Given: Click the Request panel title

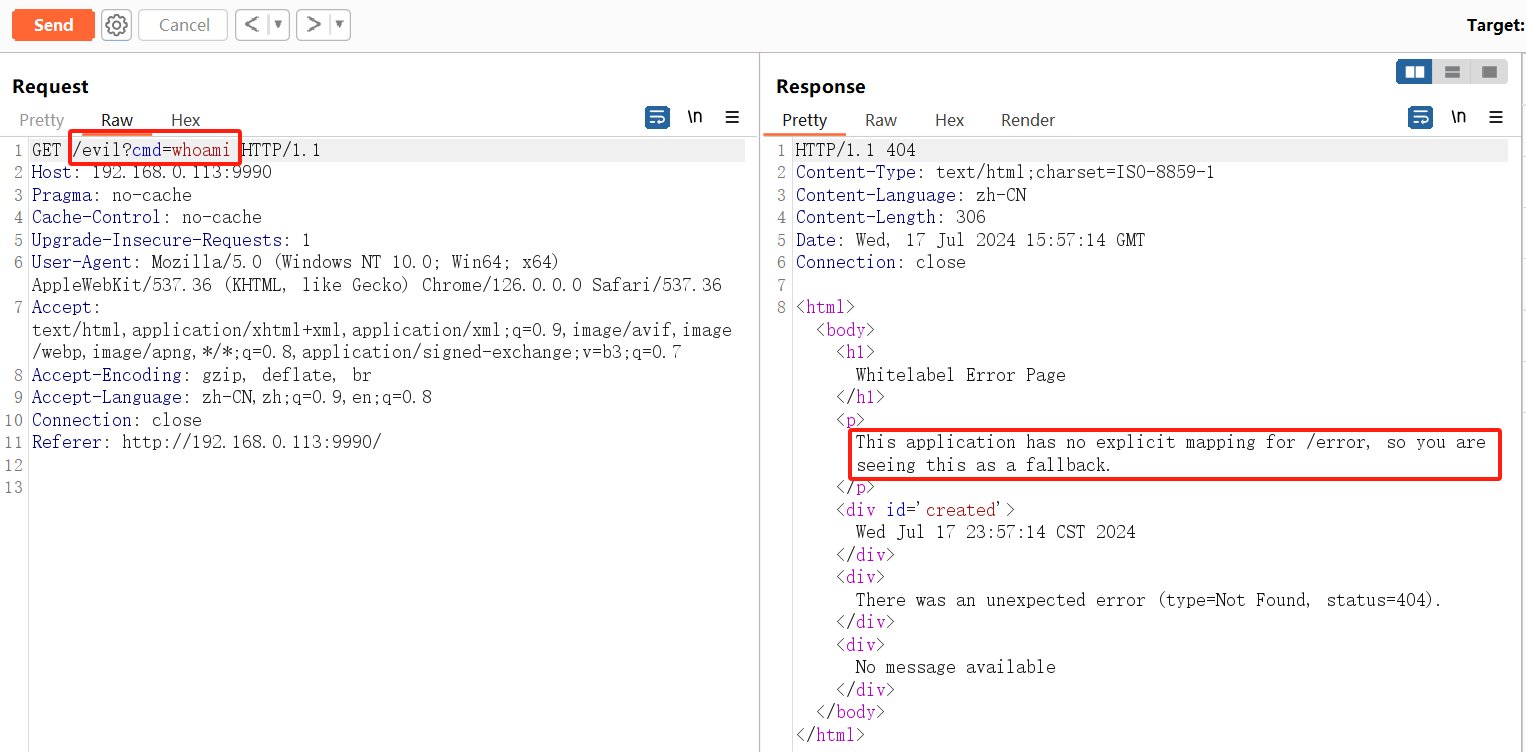Looking at the screenshot, I should click(50, 87).
